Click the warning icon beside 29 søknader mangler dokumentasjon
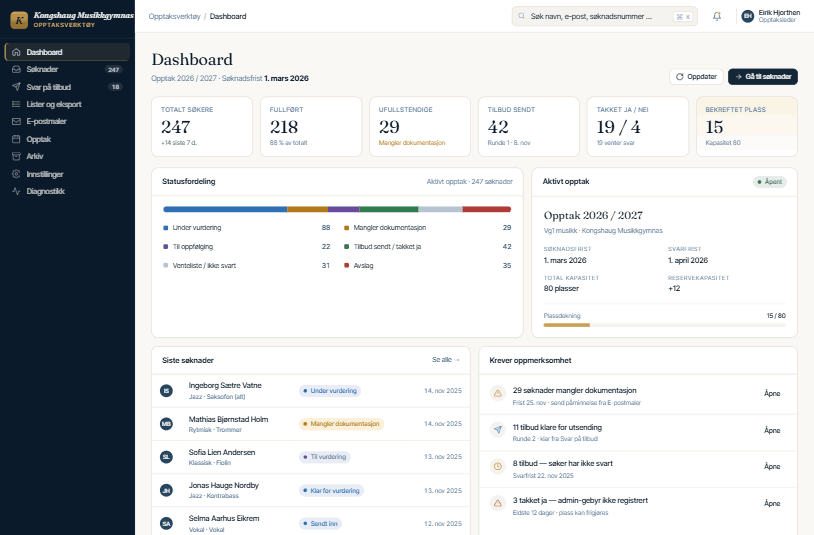The width and height of the screenshot is (814, 535). (x=497, y=393)
